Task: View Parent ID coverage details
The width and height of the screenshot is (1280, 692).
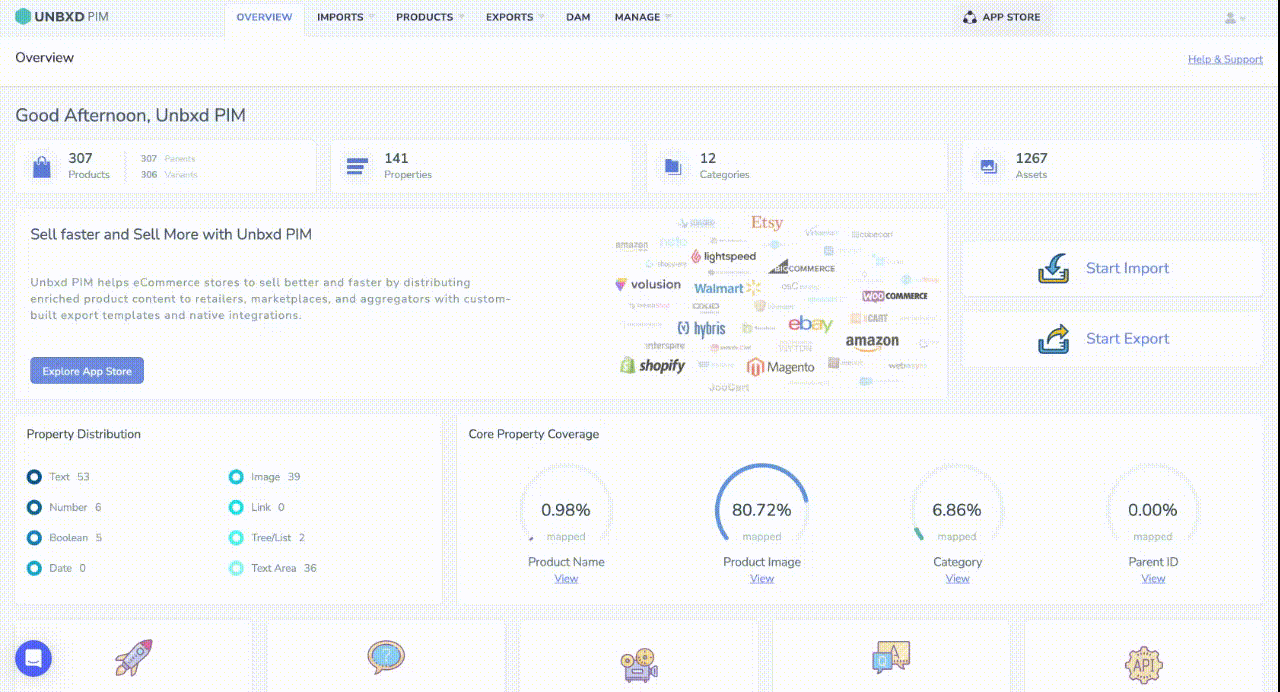Action: (1153, 578)
